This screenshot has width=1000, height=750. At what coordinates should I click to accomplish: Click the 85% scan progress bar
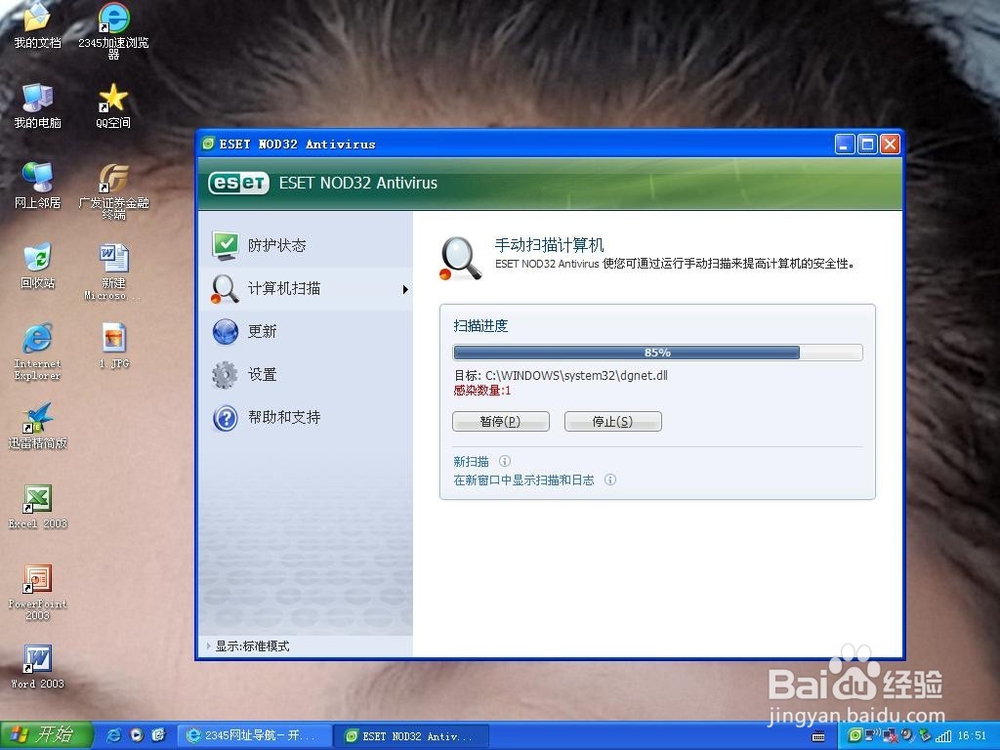coord(656,352)
